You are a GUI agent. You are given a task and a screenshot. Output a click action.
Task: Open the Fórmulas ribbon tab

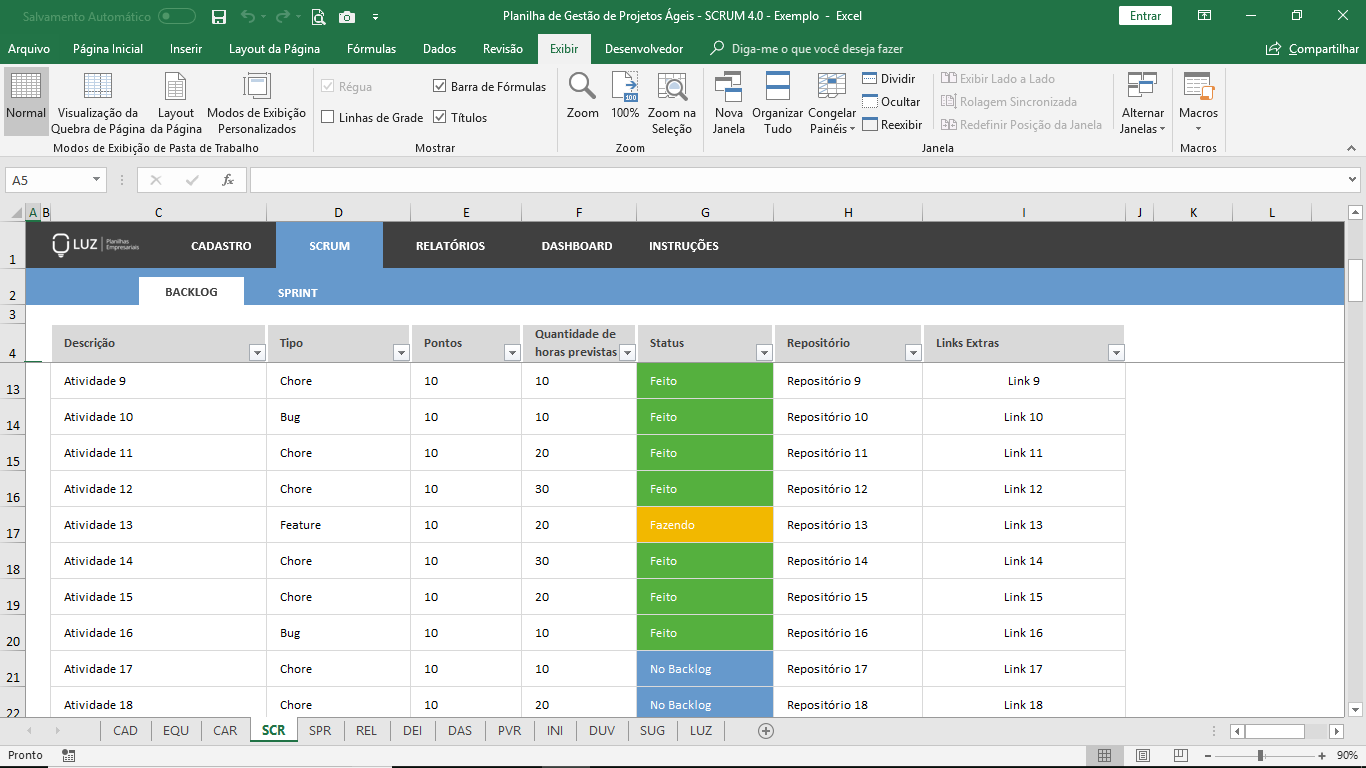click(x=371, y=49)
